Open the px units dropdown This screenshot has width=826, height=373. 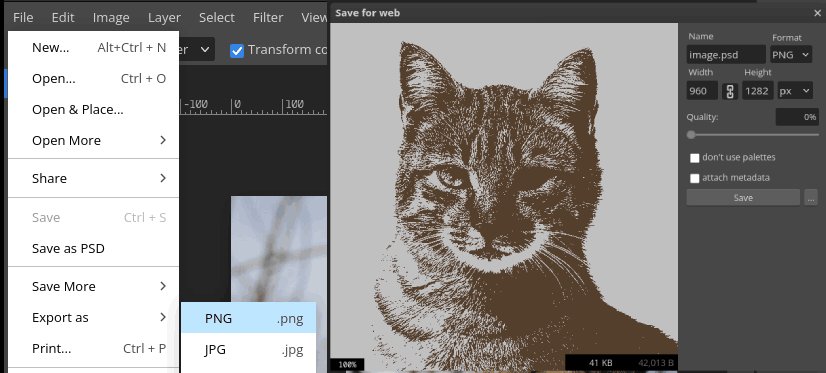pos(794,91)
